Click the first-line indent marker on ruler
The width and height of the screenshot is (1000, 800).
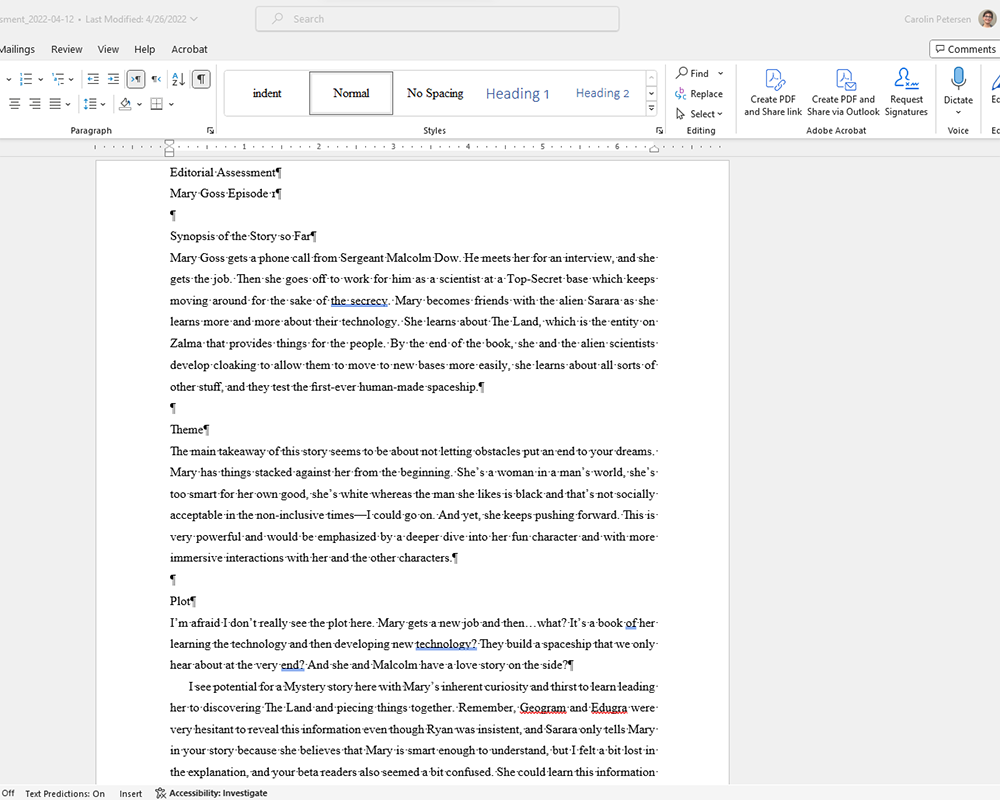coord(169,143)
